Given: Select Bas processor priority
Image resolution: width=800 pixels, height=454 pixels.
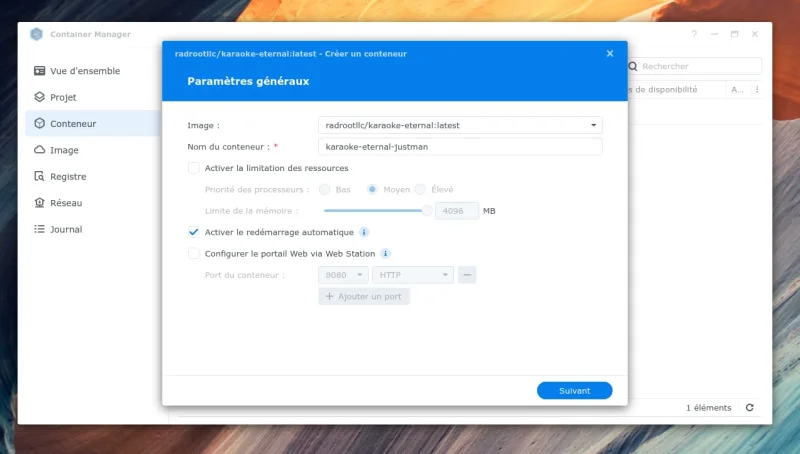Looking at the screenshot, I should coord(324,189).
